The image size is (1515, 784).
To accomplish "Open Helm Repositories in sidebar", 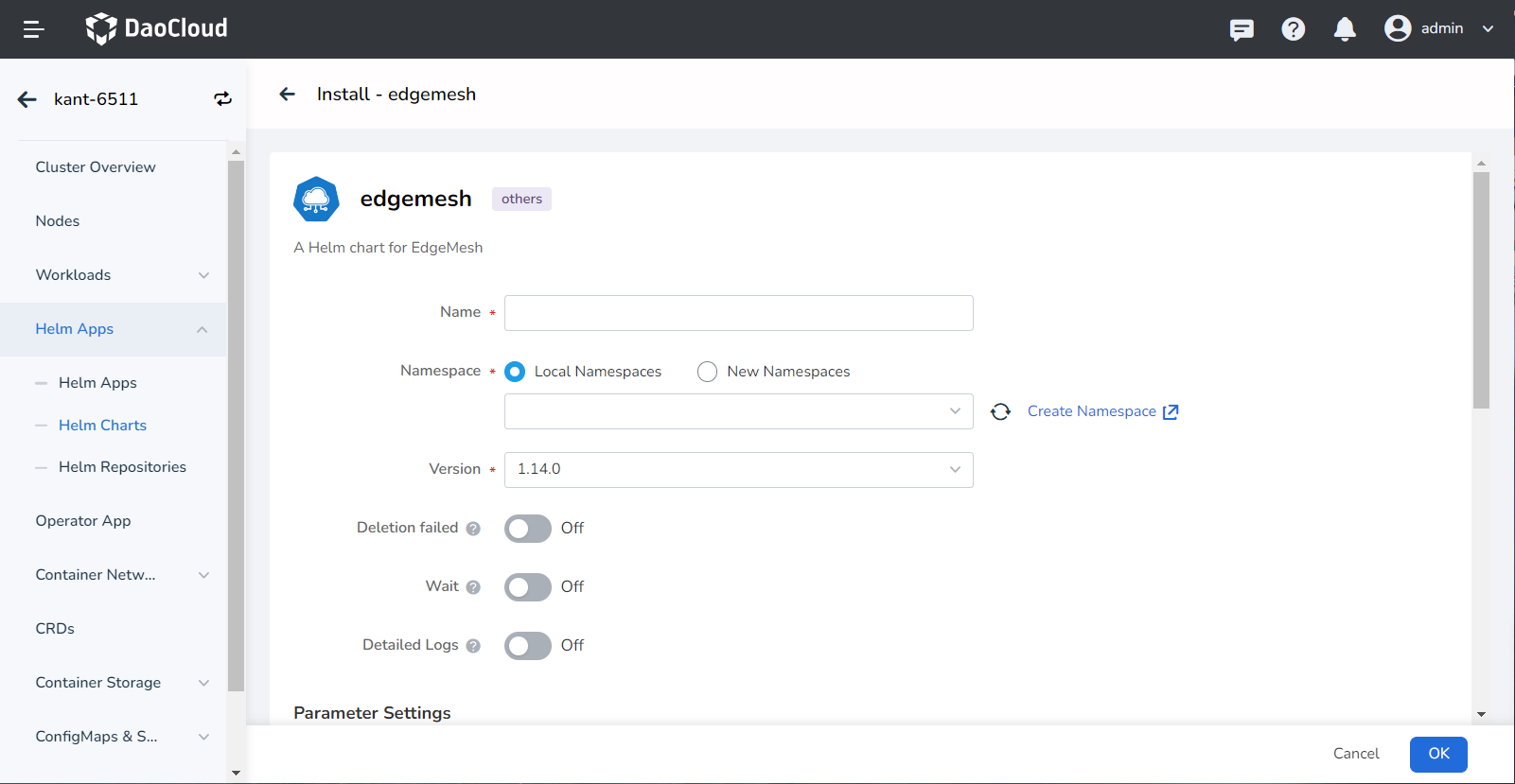I will tap(122, 467).
